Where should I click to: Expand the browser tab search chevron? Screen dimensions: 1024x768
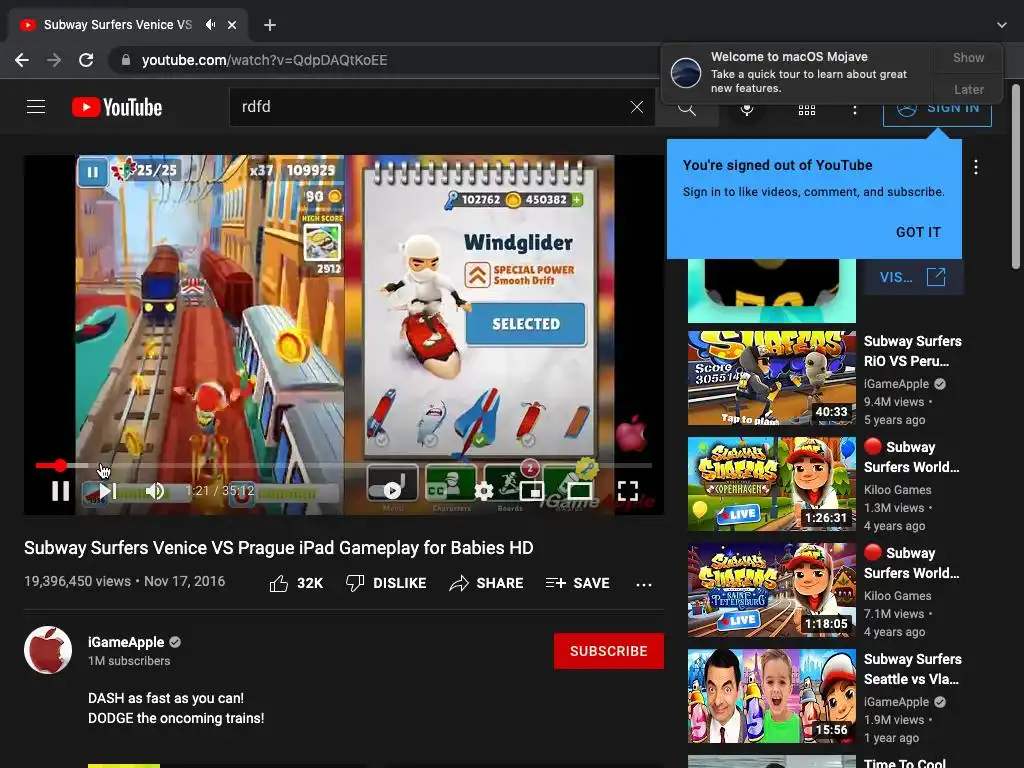coord(1002,25)
